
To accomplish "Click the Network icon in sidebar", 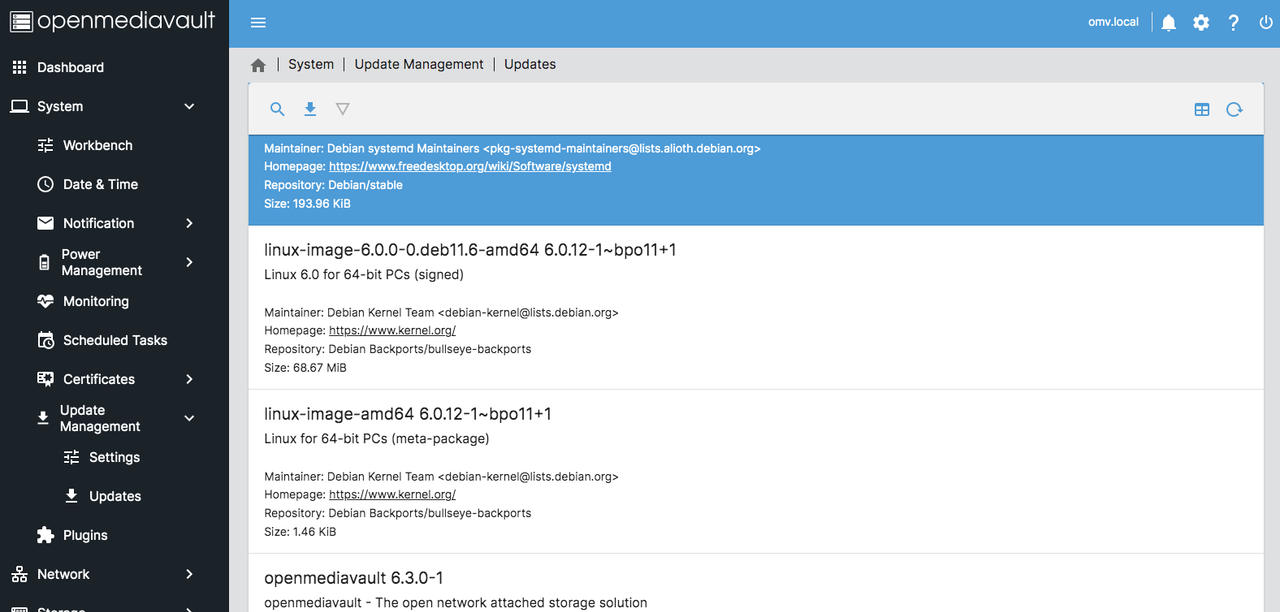I will pyautogui.click(x=19, y=574).
